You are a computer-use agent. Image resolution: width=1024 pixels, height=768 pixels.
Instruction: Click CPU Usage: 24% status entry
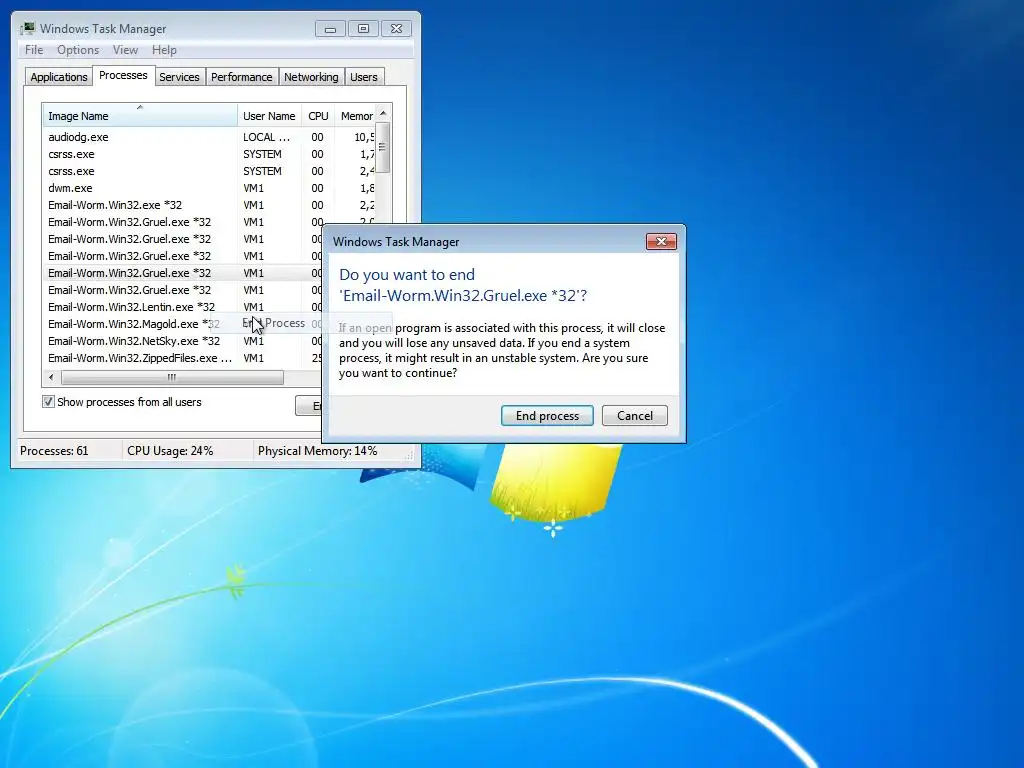170,451
